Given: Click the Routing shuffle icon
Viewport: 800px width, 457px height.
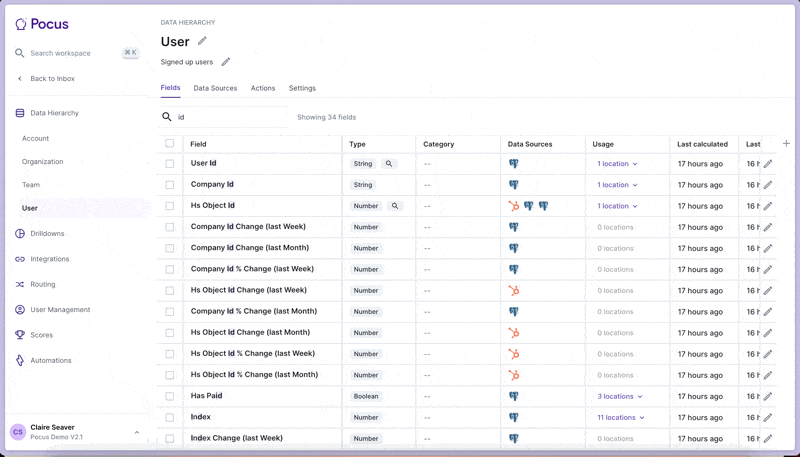Looking at the screenshot, I should tap(20, 284).
